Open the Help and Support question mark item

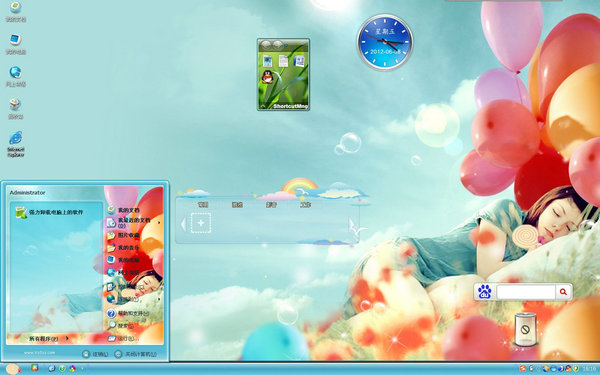tap(128, 313)
